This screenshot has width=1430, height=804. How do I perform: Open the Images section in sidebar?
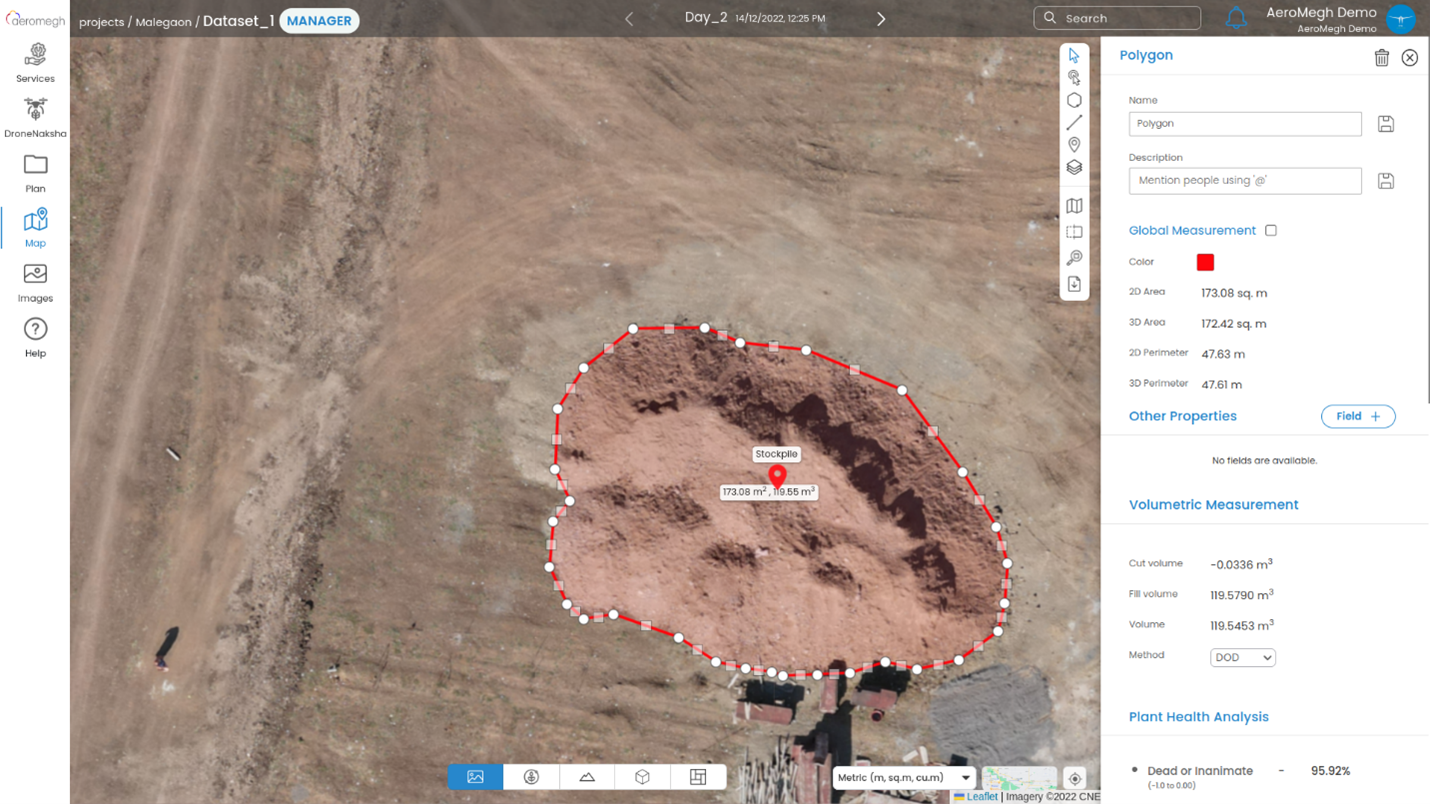tap(35, 283)
